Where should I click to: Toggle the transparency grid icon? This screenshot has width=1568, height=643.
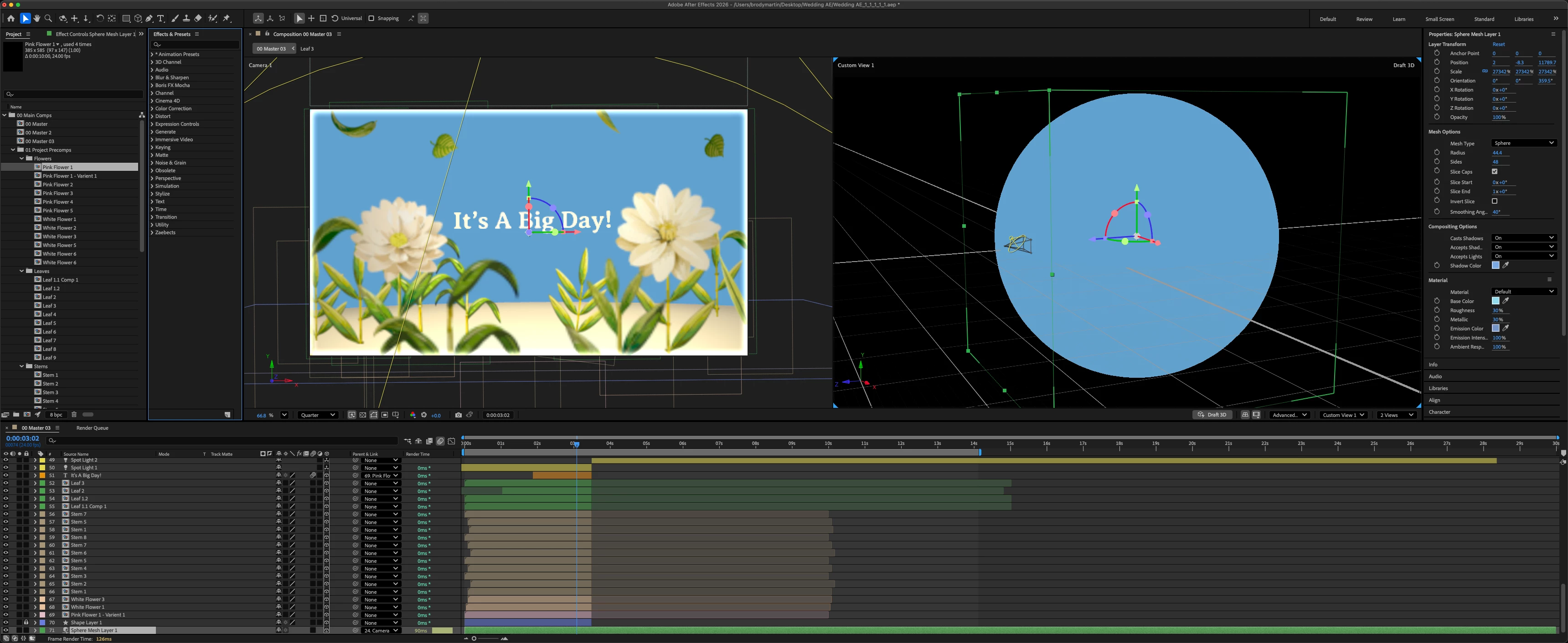coord(363,415)
